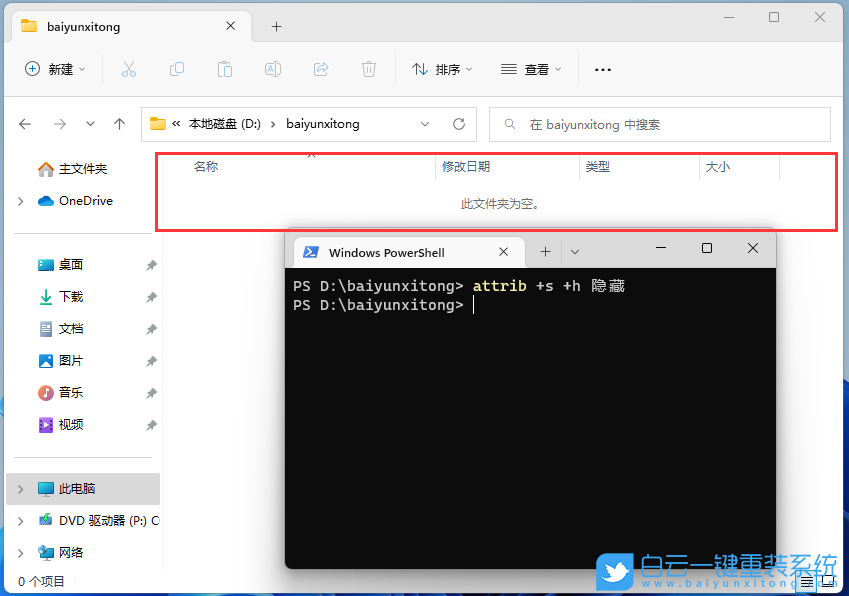Open the PowerShell tab chevron dropdown
Screen dimensions: 849x596
(x=574, y=252)
